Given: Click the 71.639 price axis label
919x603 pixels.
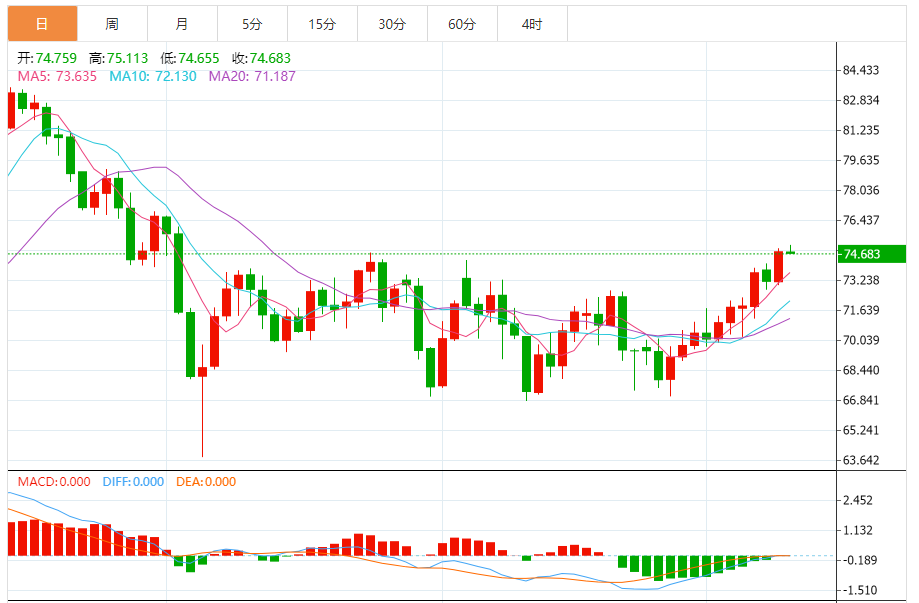Looking at the screenshot, I should [x=861, y=310].
